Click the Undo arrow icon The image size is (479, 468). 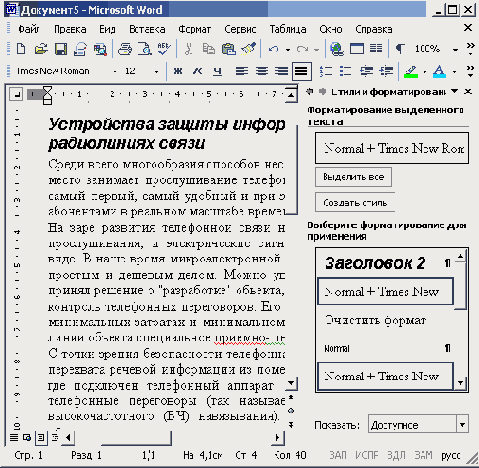coord(273,49)
